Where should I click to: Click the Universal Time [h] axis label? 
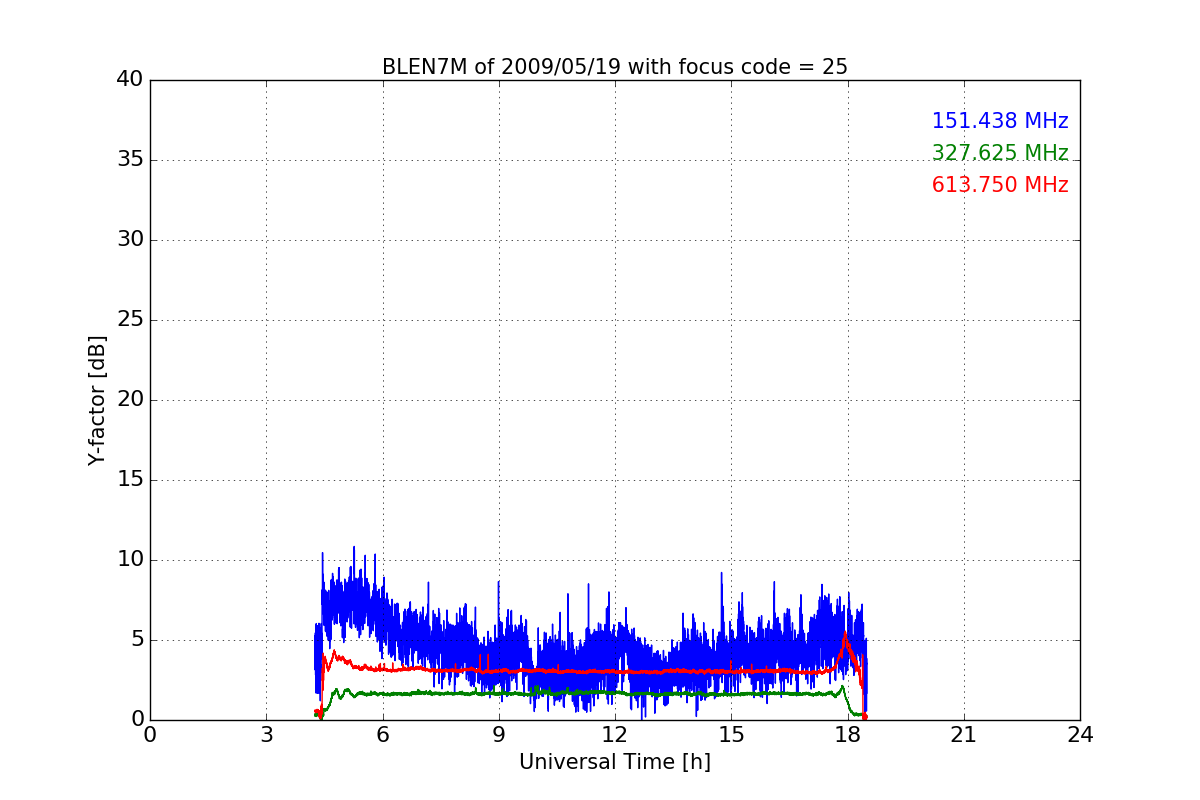coord(615,762)
